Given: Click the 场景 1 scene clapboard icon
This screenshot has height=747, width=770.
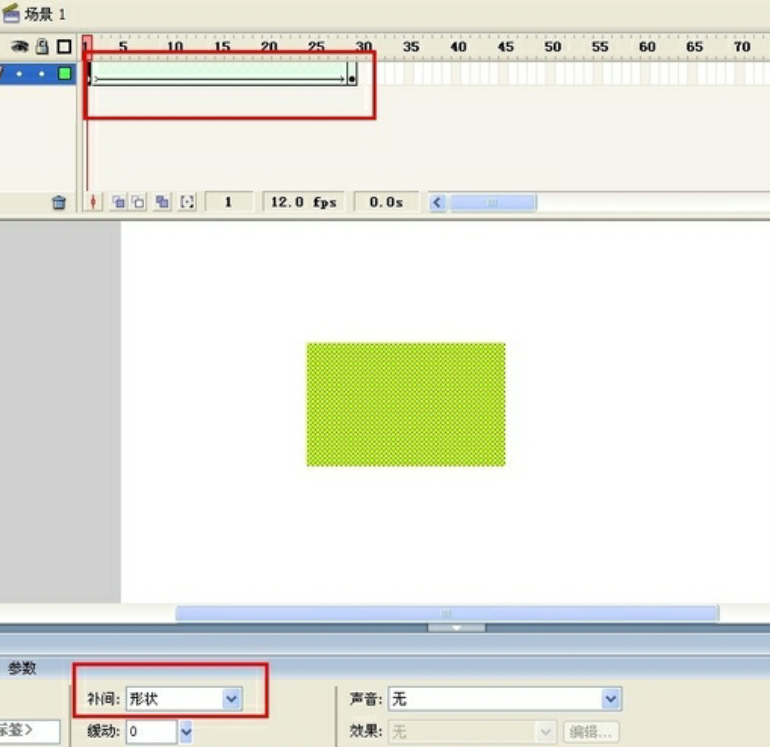Looking at the screenshot, I should (12, 14).
